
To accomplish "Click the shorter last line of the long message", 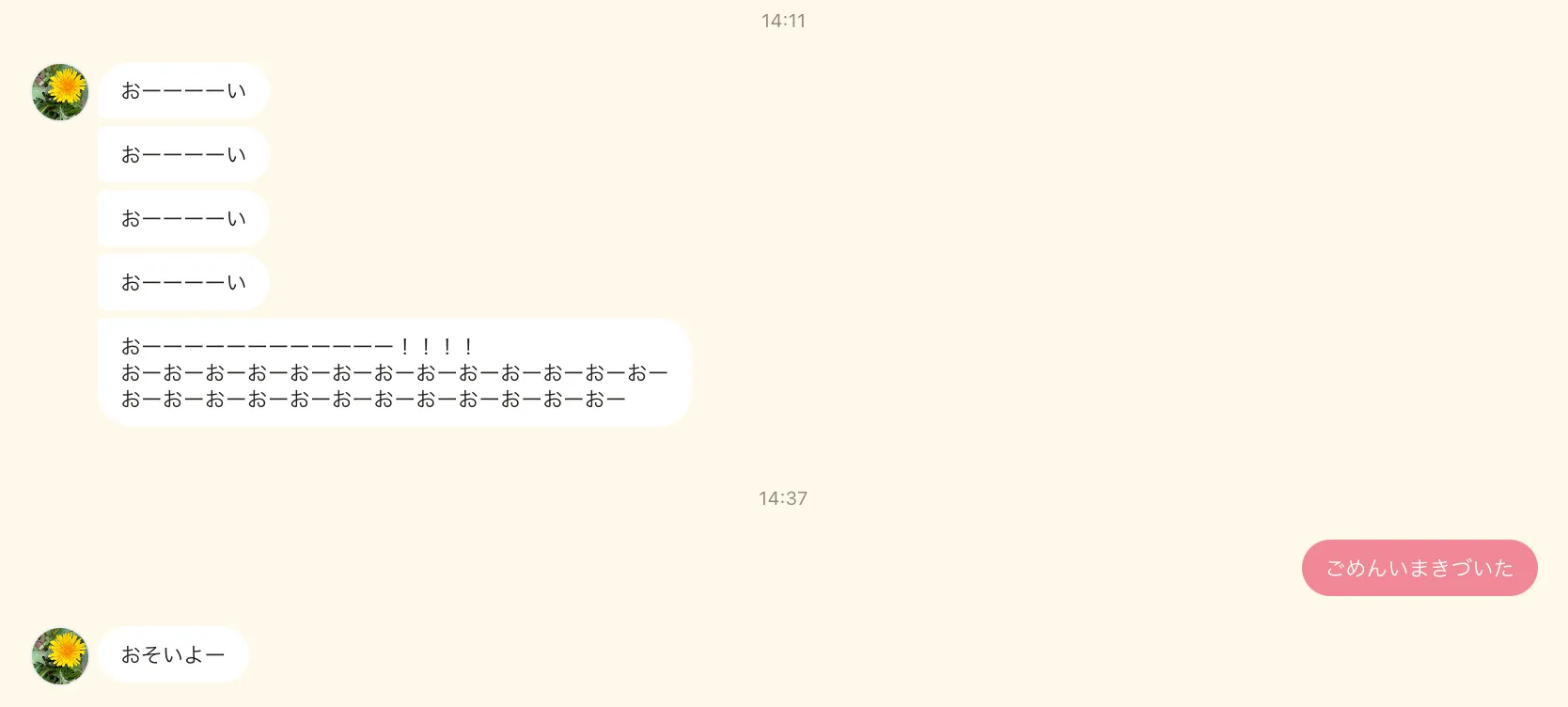I will (373, 400).
